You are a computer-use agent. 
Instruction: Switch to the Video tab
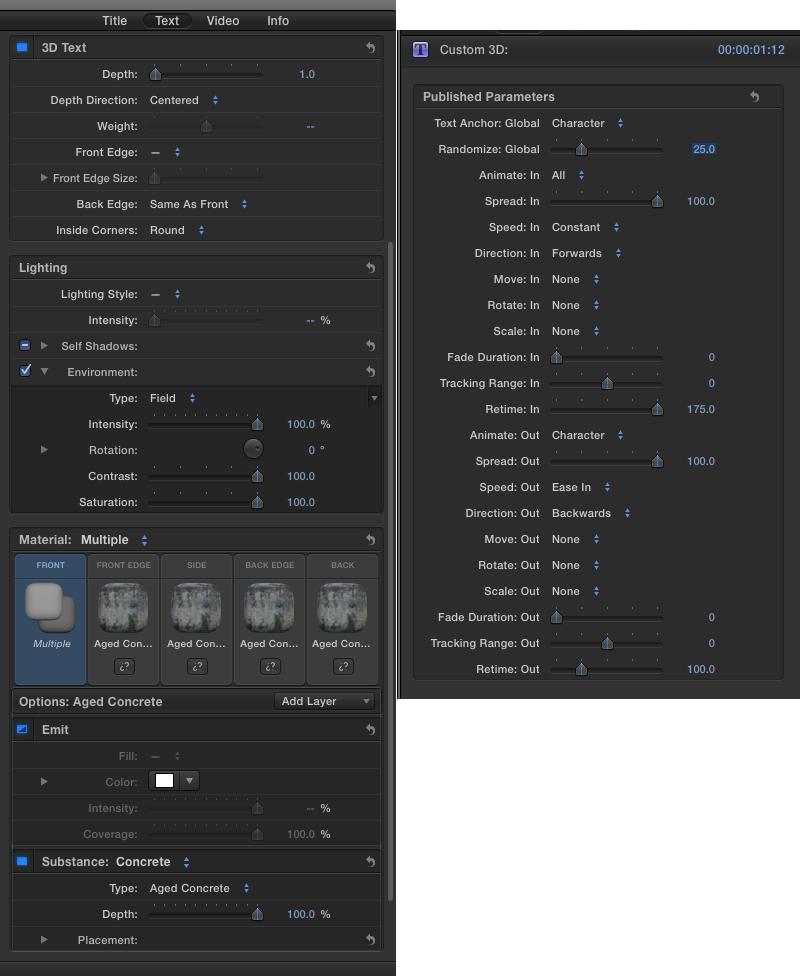[223, 21]
